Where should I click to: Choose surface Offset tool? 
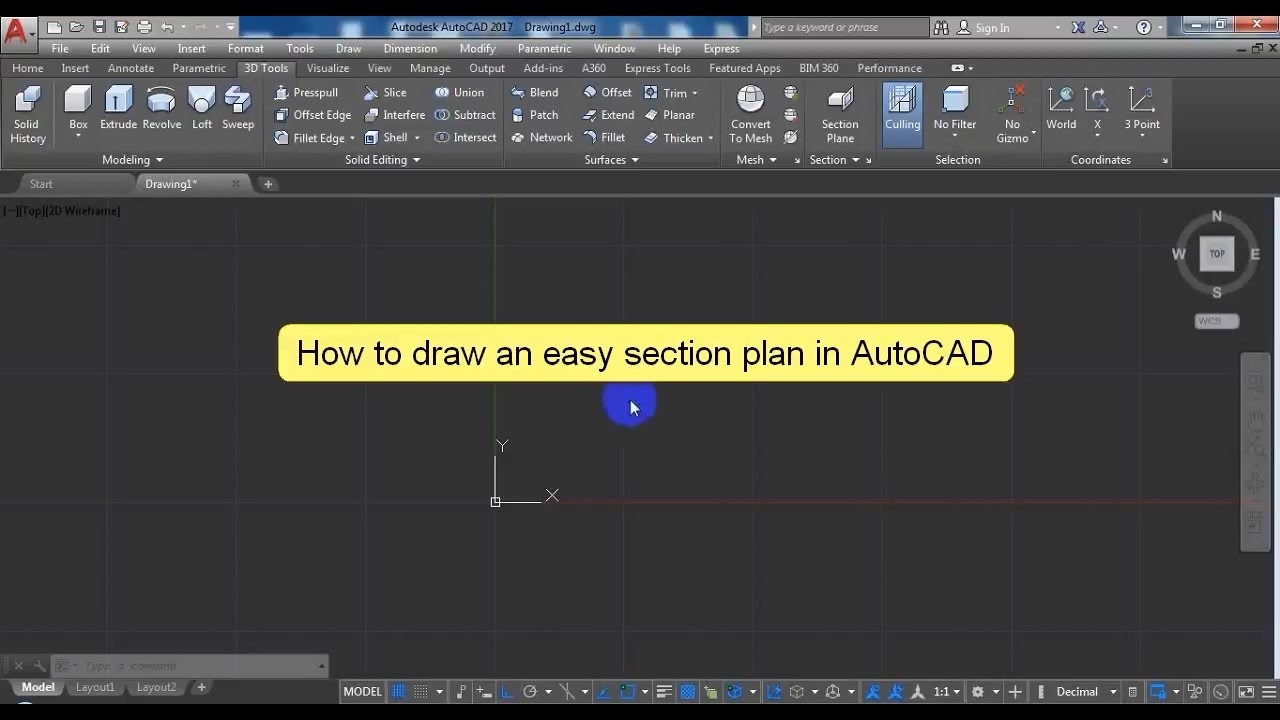607,92
